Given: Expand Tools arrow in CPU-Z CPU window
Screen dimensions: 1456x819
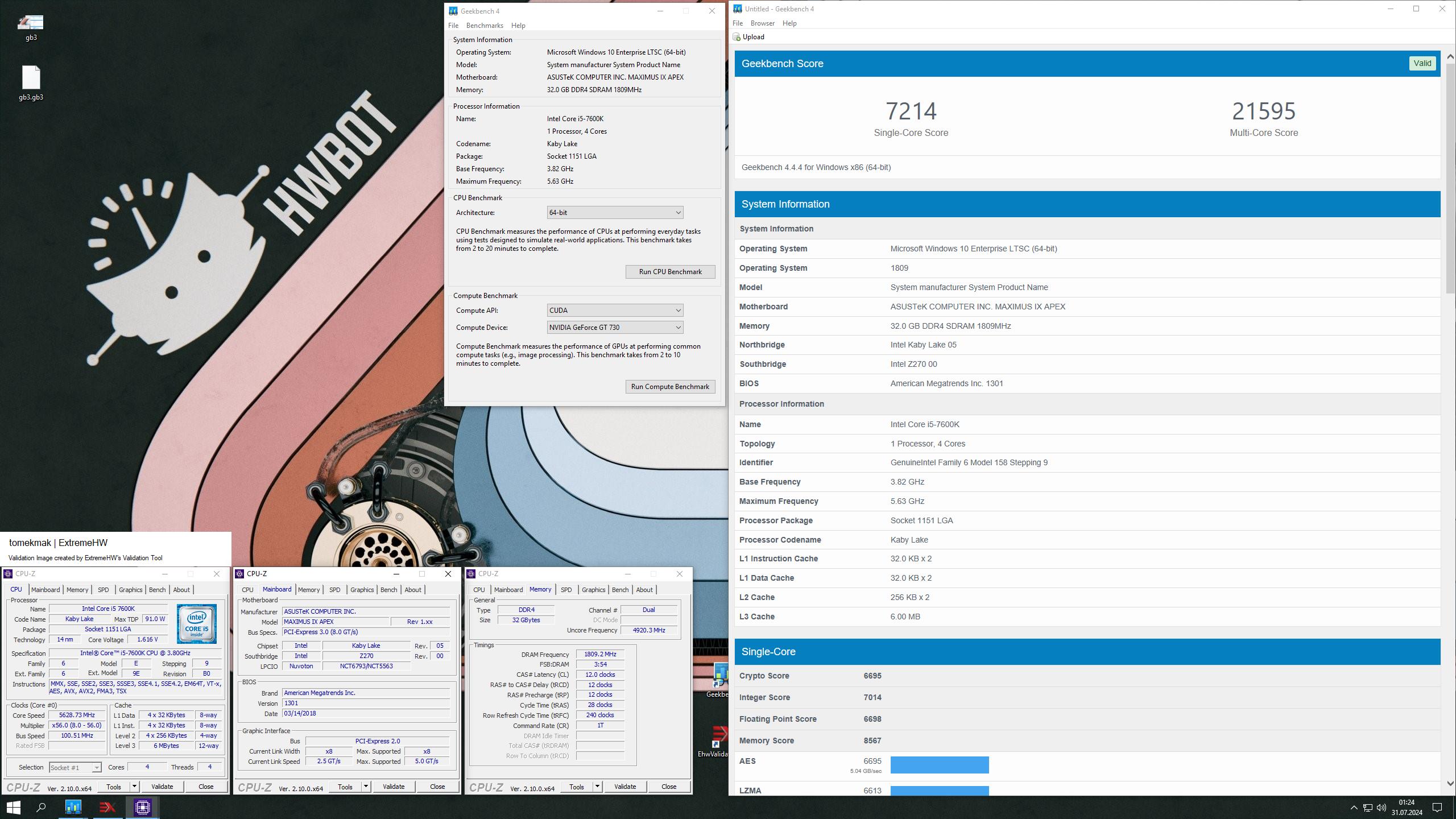Looking at the screenshot, I should point(134,787).
